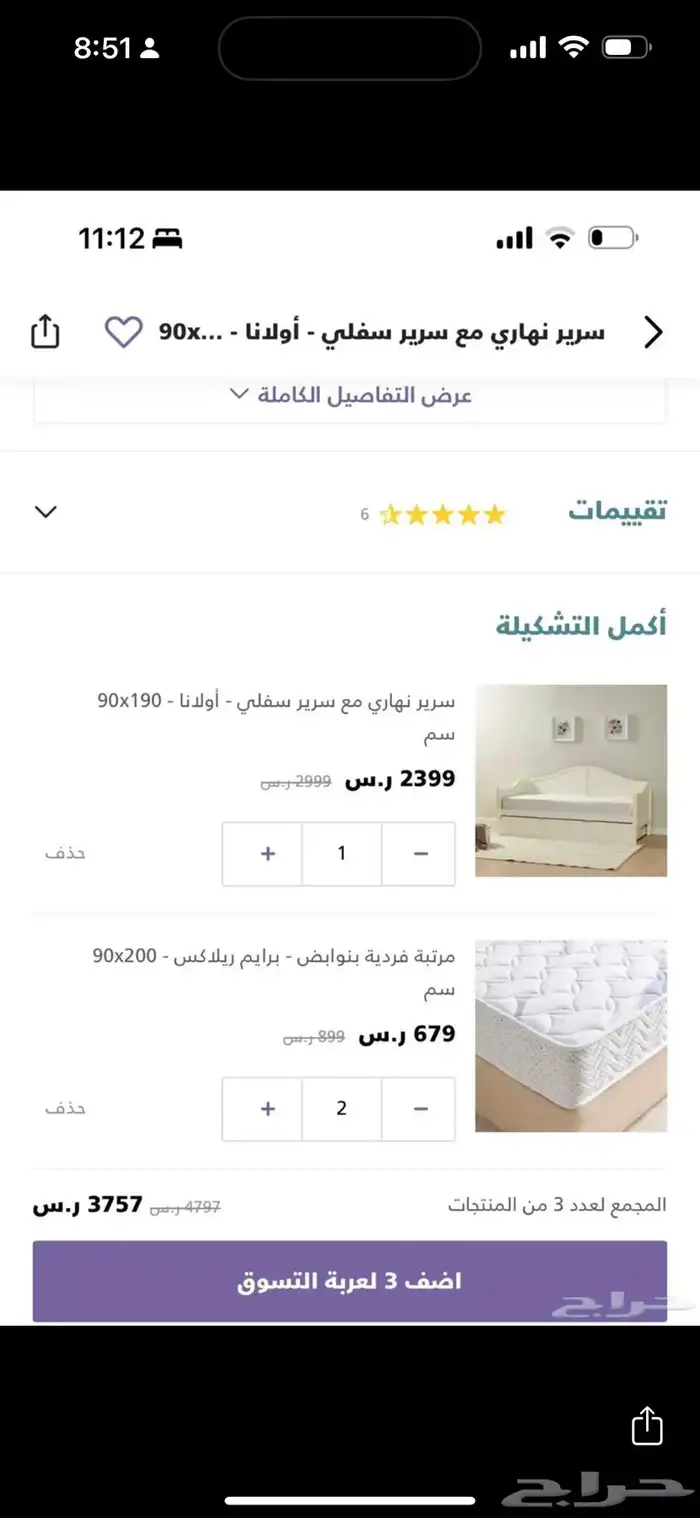
Task: Decrease daybed quantity with minus button
Action: click(420, 853)
